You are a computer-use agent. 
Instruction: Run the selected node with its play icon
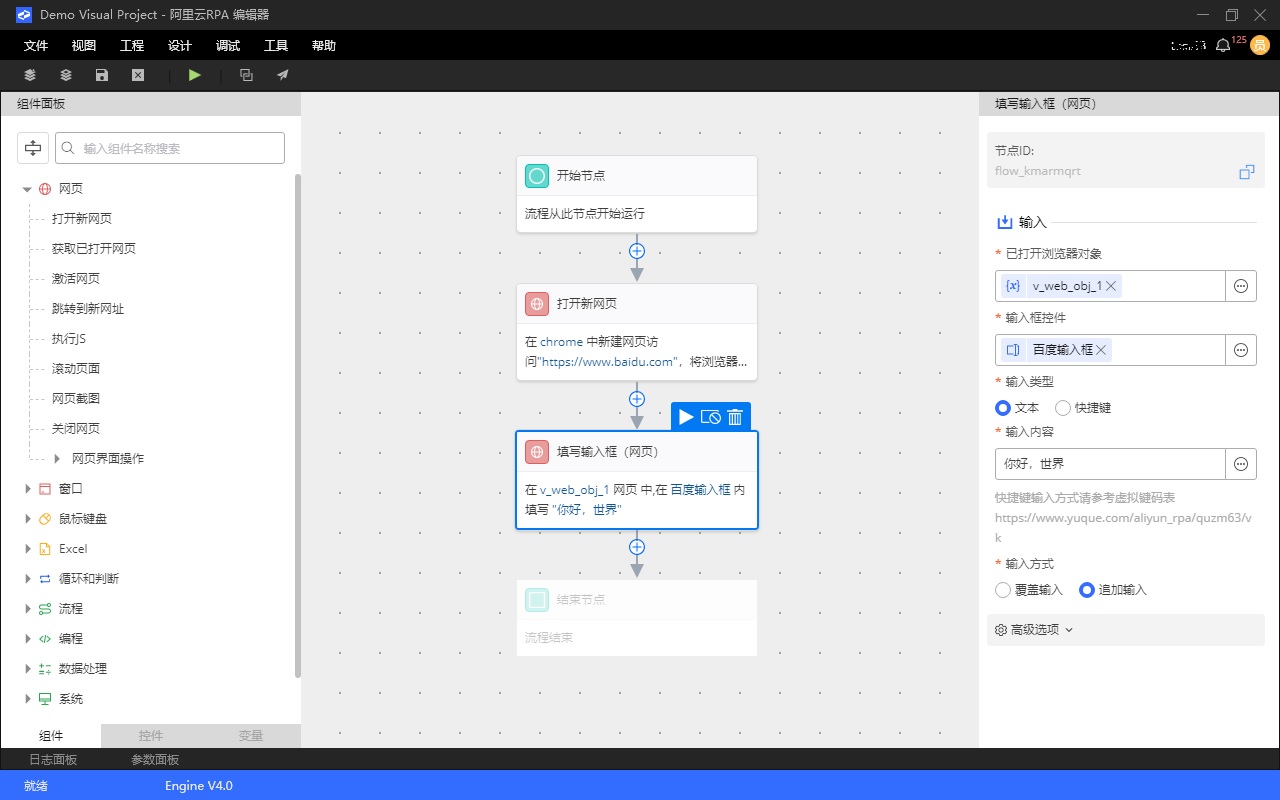[686, 417]
